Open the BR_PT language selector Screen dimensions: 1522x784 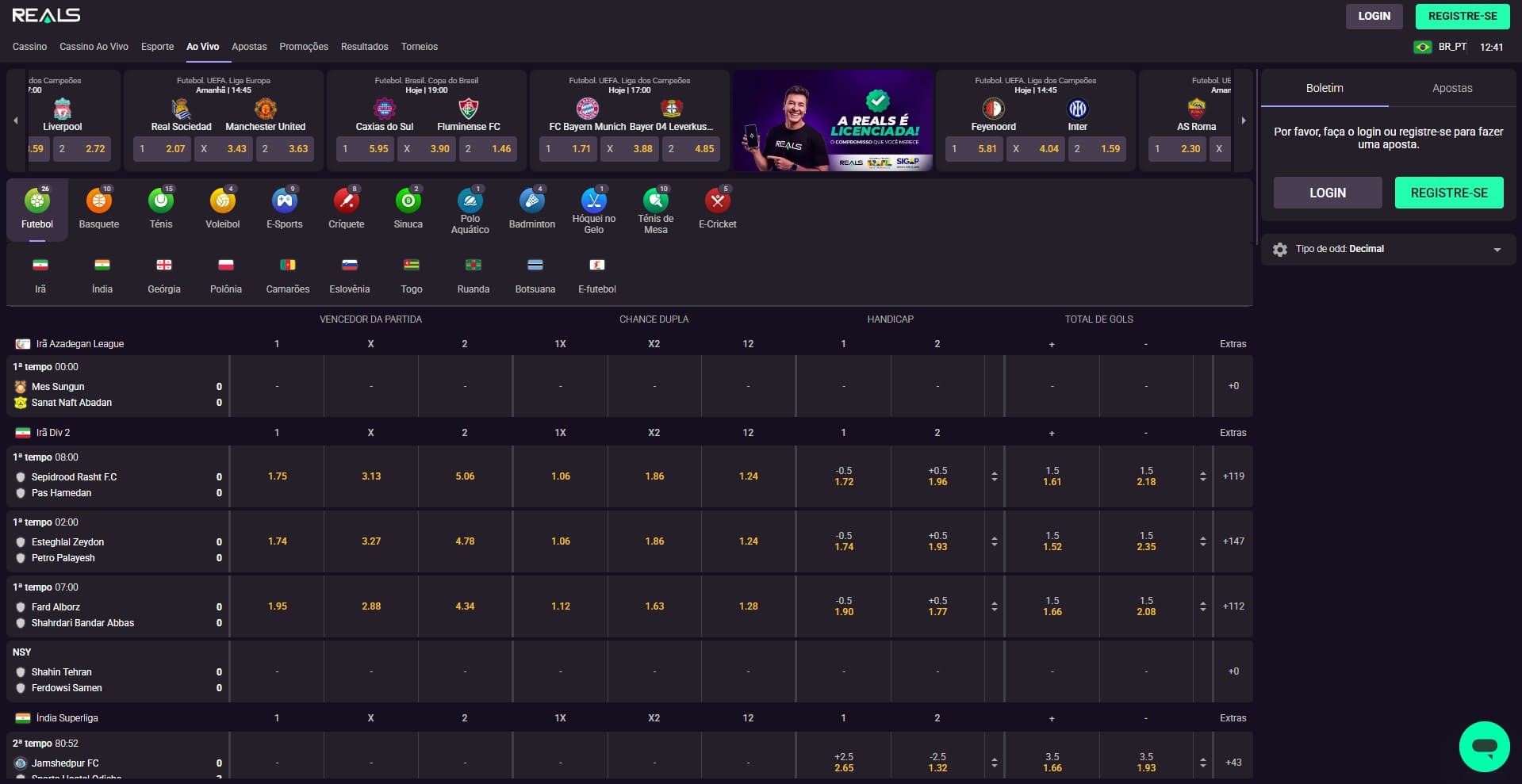click(1440, 47)
